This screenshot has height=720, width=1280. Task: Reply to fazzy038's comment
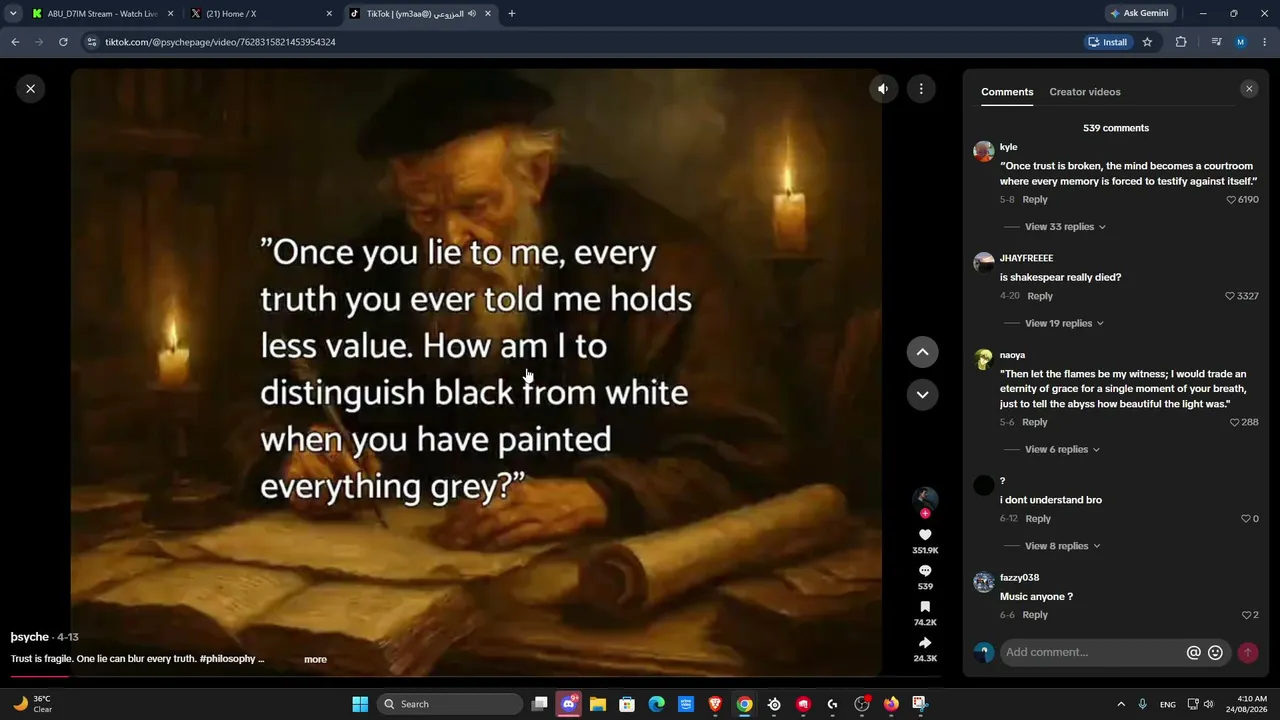click(x=1035, y=615)
